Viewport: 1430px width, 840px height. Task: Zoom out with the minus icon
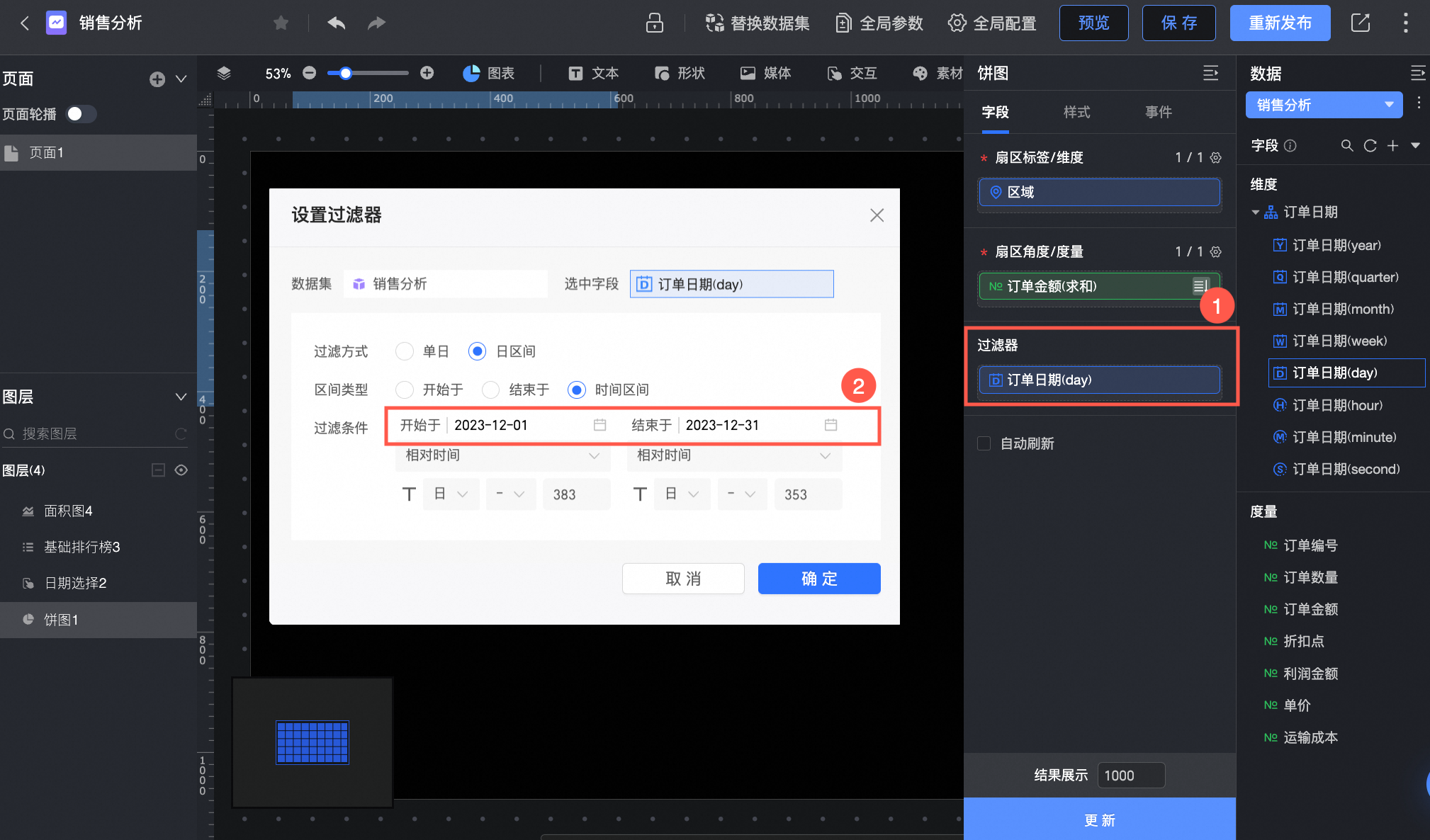point(309,73)
